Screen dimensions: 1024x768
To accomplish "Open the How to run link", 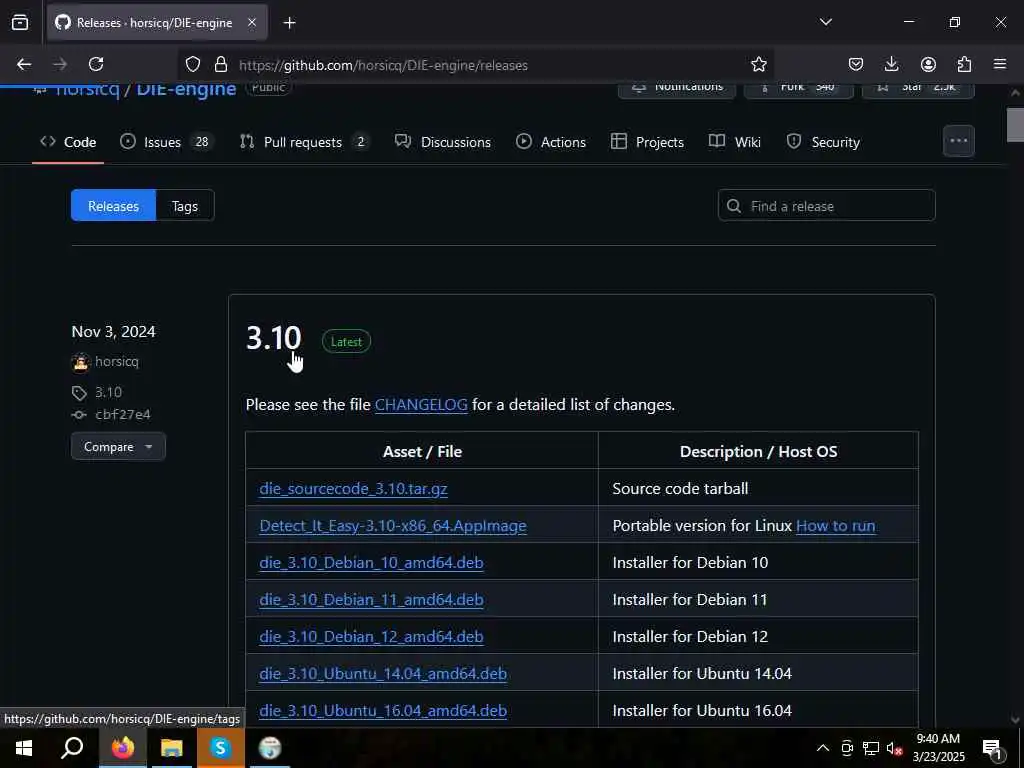I will [835, 526].
